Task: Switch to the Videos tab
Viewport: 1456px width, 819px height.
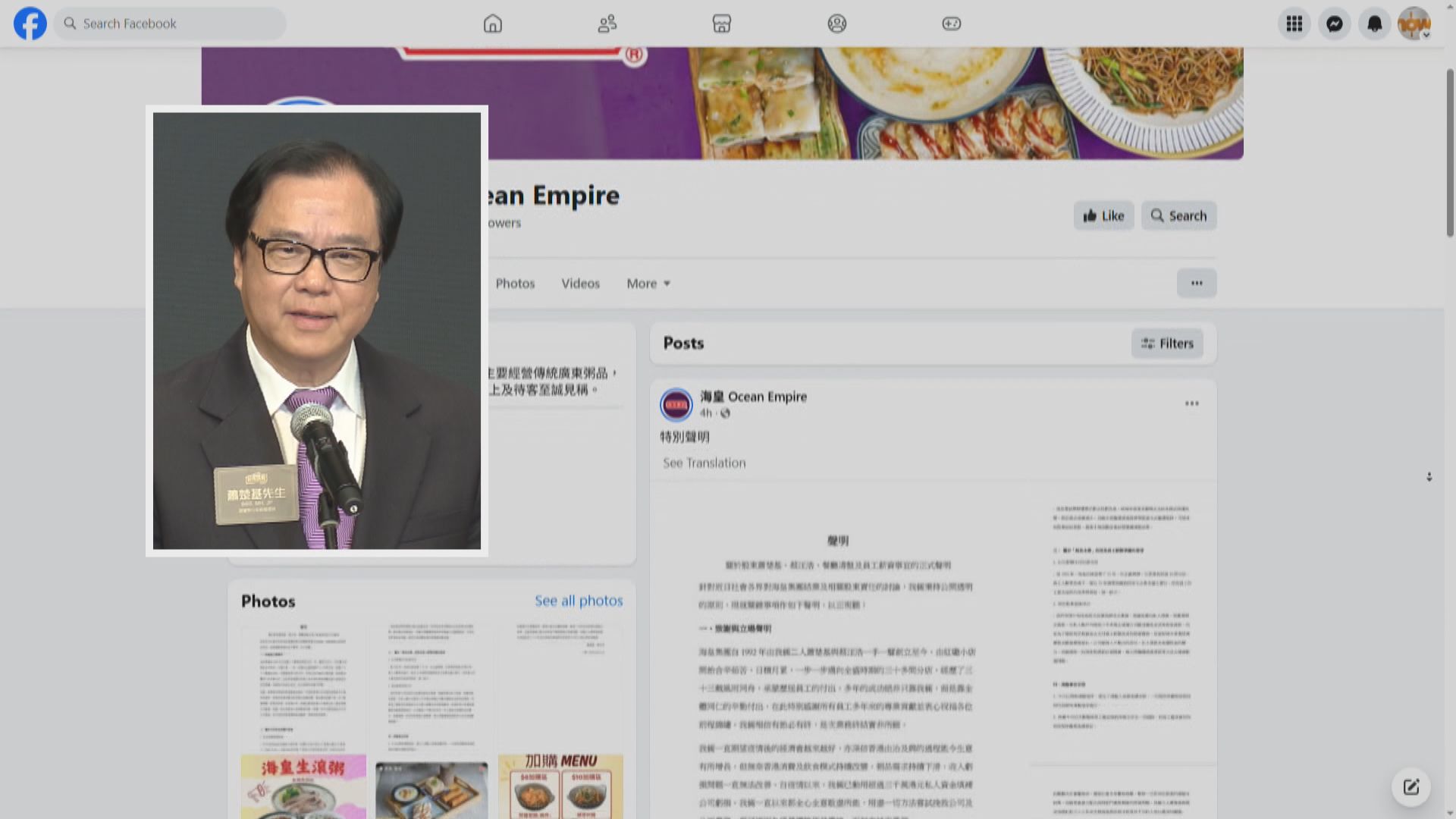Action: coord(580,283)
